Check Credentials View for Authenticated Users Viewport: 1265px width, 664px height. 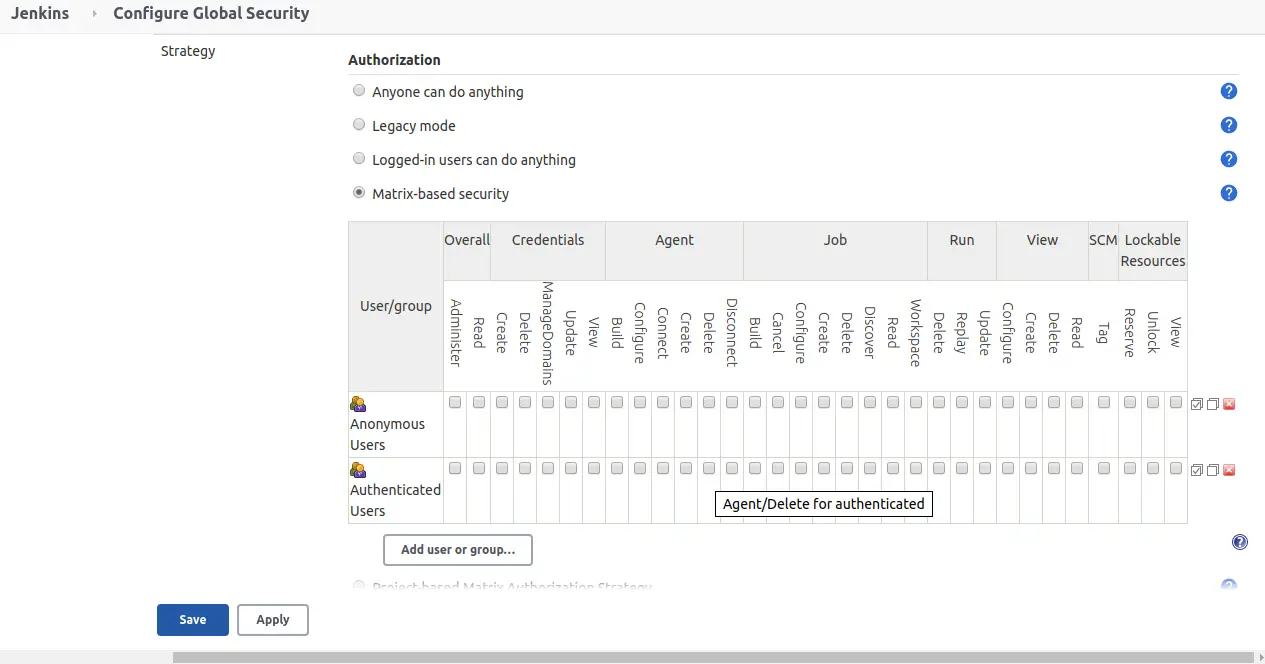[x=594, y=468]
